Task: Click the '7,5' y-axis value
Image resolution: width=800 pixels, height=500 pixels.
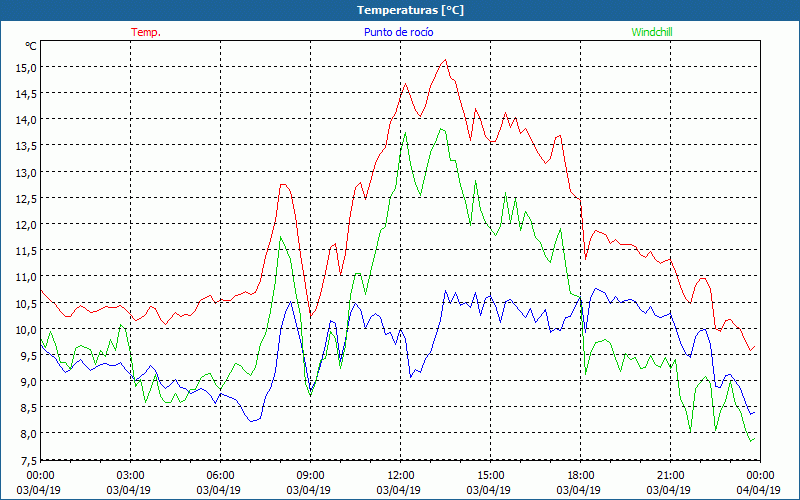Action: [x=29, y=460]
